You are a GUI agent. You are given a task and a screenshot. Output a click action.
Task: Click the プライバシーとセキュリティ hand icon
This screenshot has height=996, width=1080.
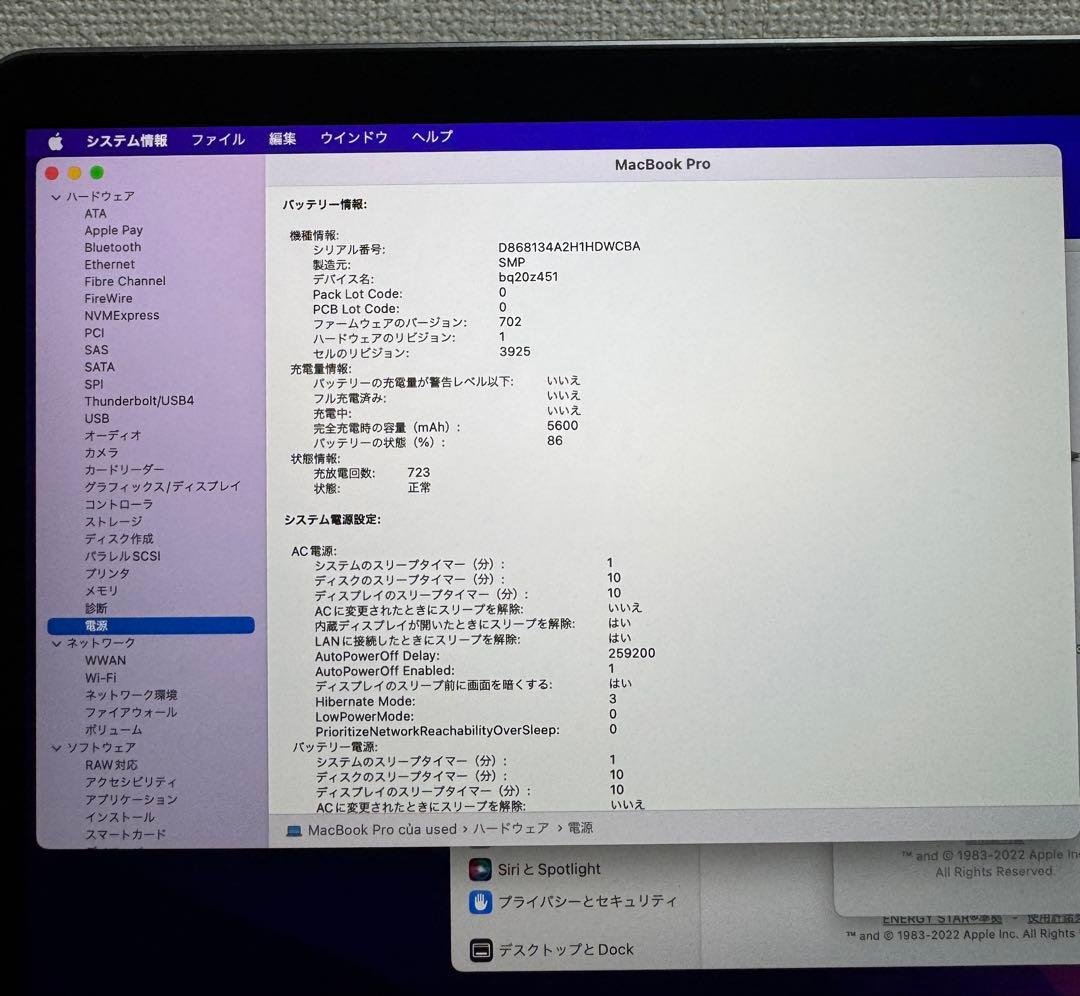point(483,901)
